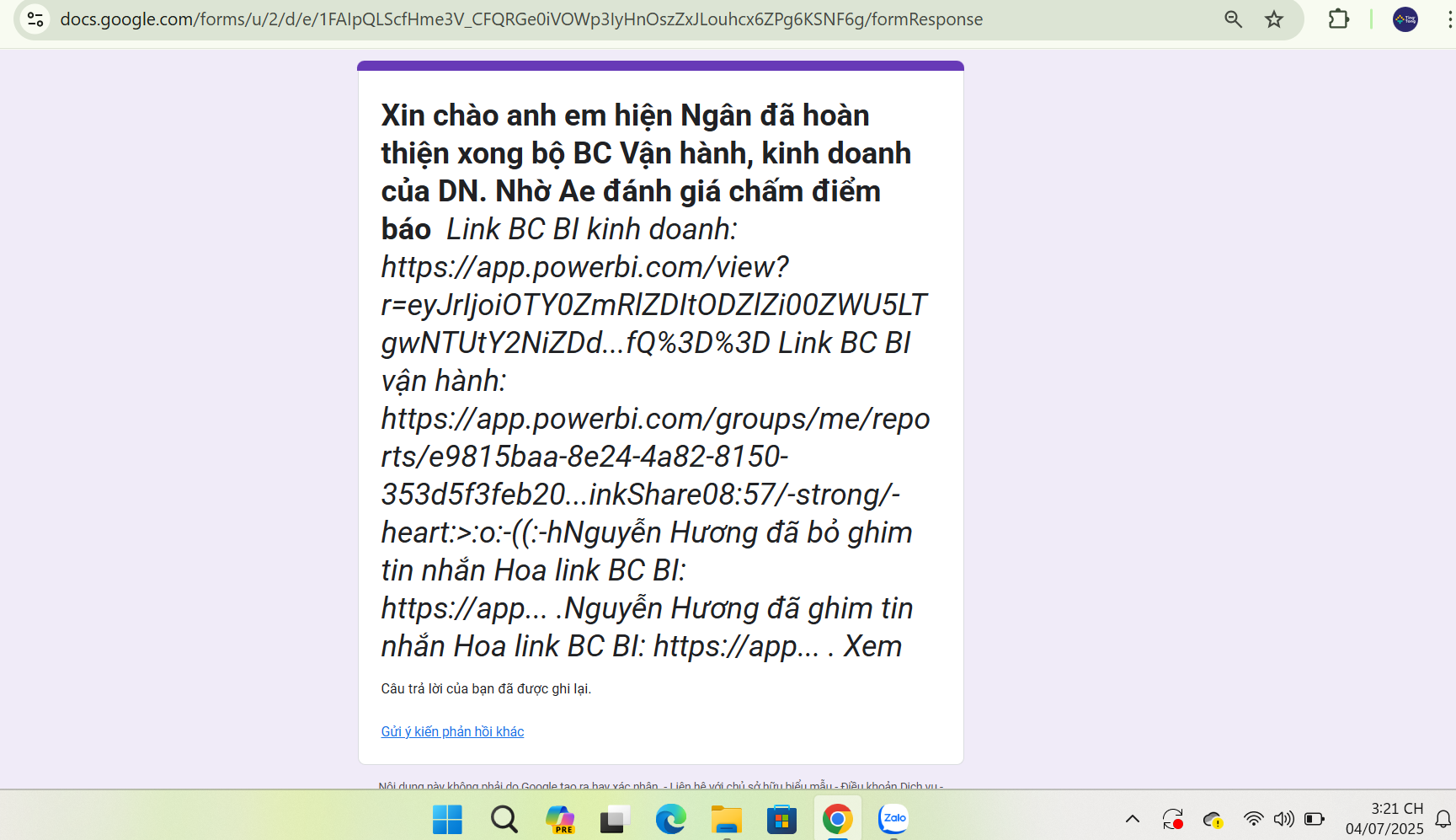Viewport: 1456px width, 840px height.
Task: Open Task View on the taskbar
Action: (615, 819)
